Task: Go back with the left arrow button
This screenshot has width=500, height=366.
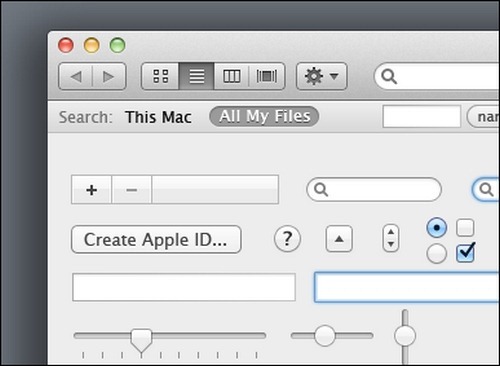Action: point(76,77)
